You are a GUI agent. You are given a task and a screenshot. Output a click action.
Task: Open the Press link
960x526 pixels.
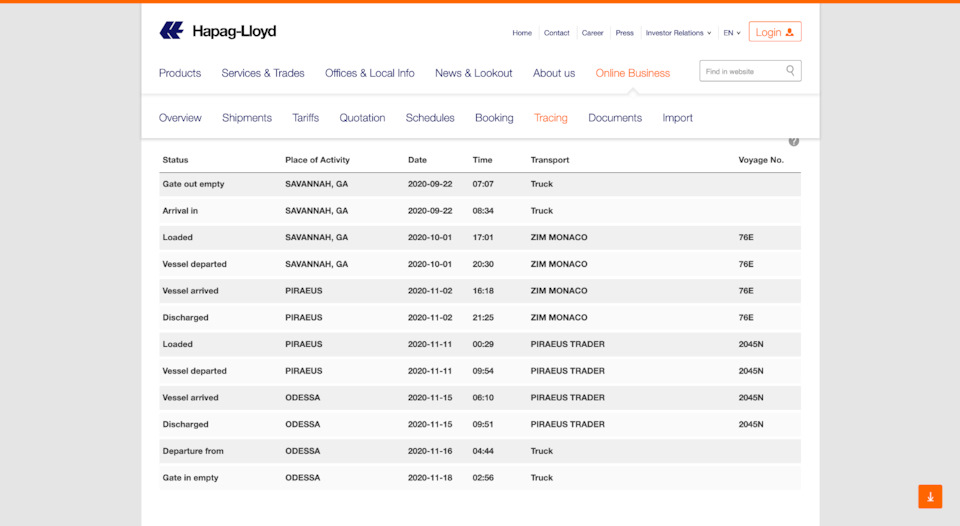pos(624,33)
